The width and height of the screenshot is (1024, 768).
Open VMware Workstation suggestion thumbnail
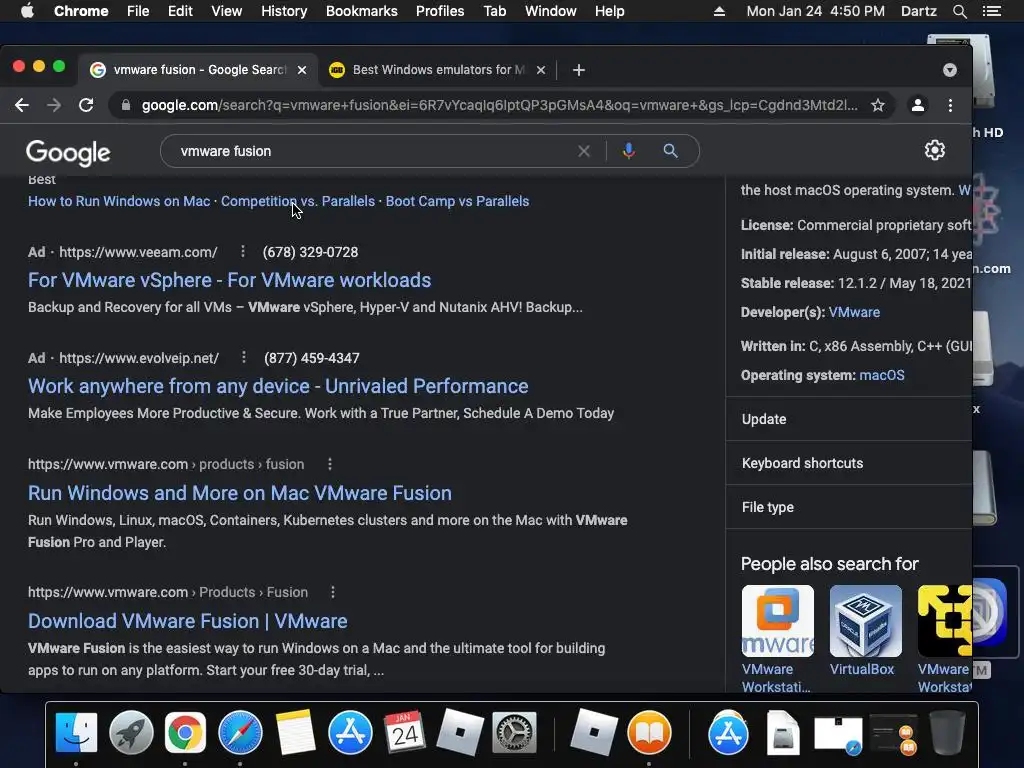coord(778,621)
